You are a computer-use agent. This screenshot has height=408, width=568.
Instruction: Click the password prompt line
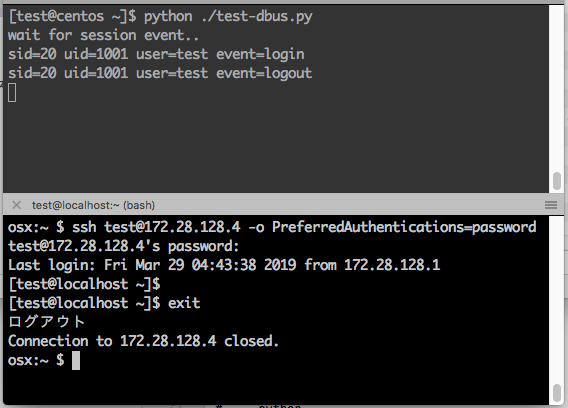tap(124, 246)
